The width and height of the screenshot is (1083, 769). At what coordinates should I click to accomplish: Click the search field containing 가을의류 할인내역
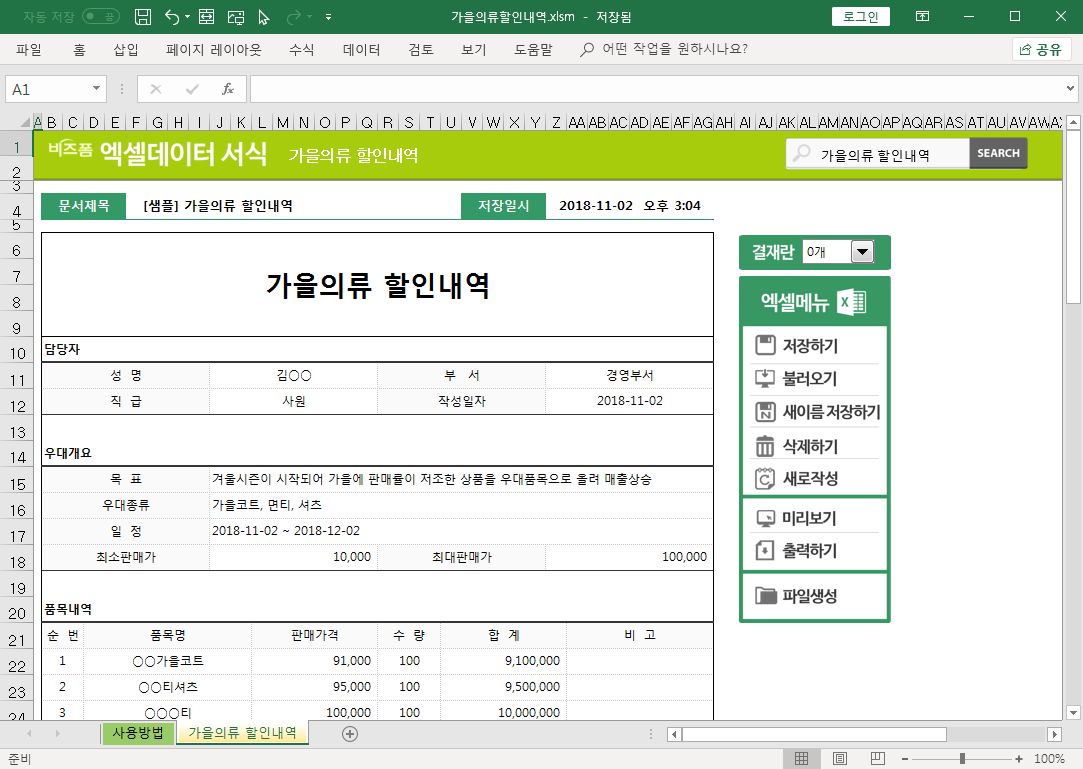click(880, 154)
